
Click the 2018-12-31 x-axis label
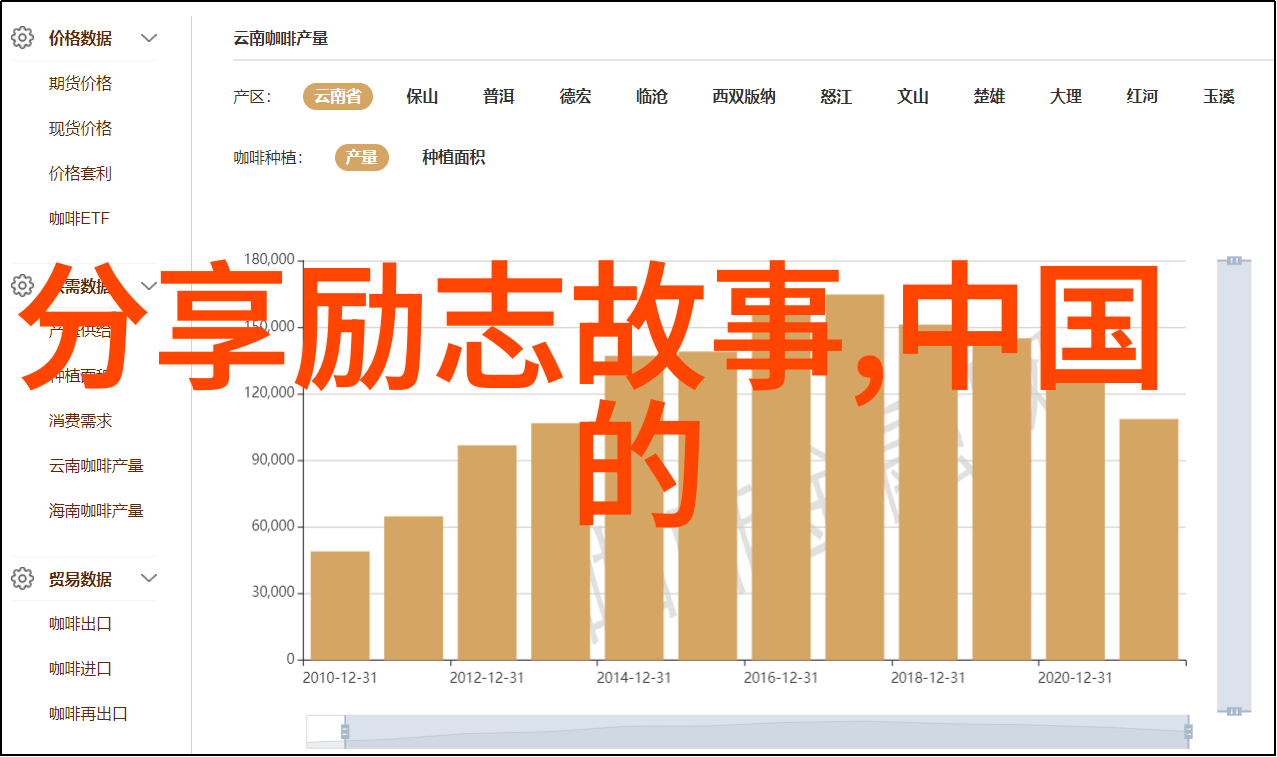pyautogui.click(x=928, y=678)
